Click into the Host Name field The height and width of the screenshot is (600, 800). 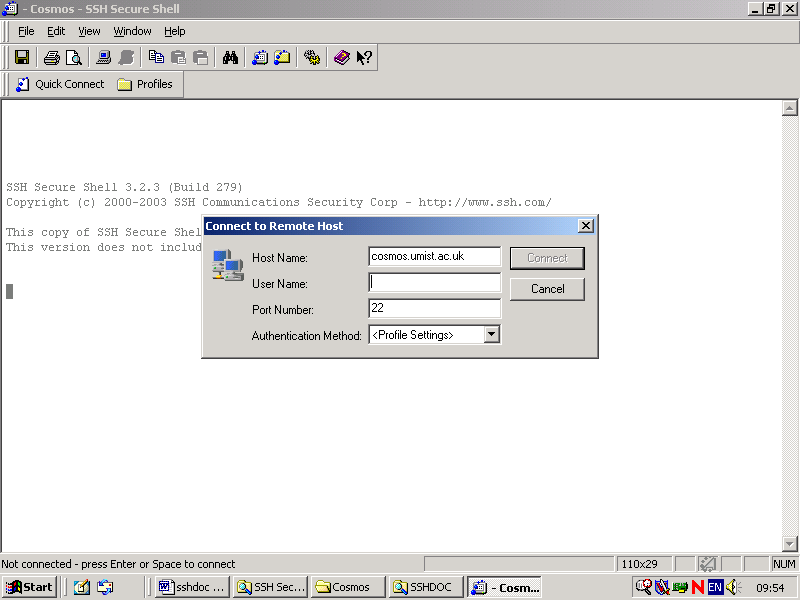click(x=434, y=257)
